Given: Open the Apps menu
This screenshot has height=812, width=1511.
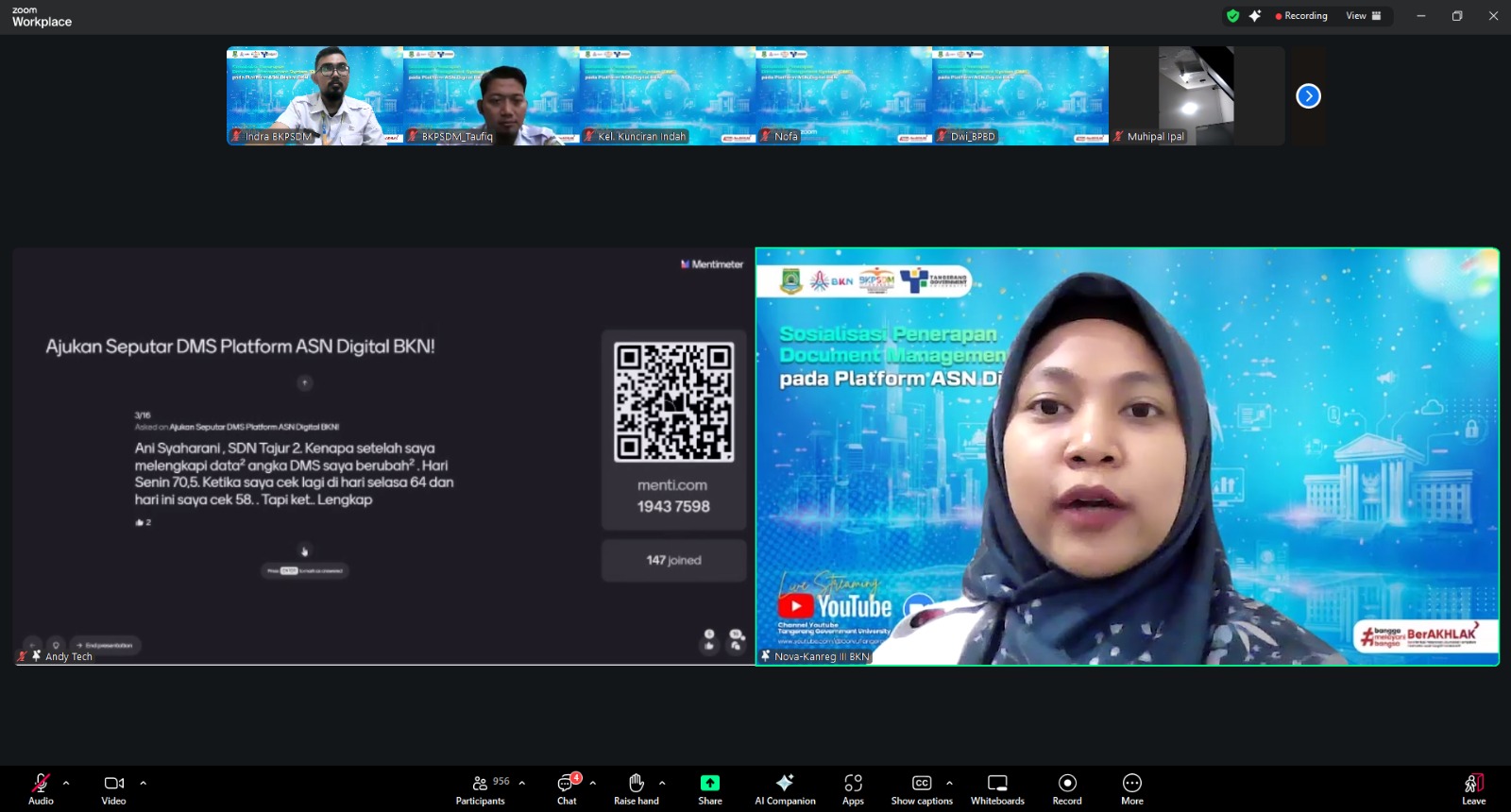Looking at the screenshot, I should 853,788.
